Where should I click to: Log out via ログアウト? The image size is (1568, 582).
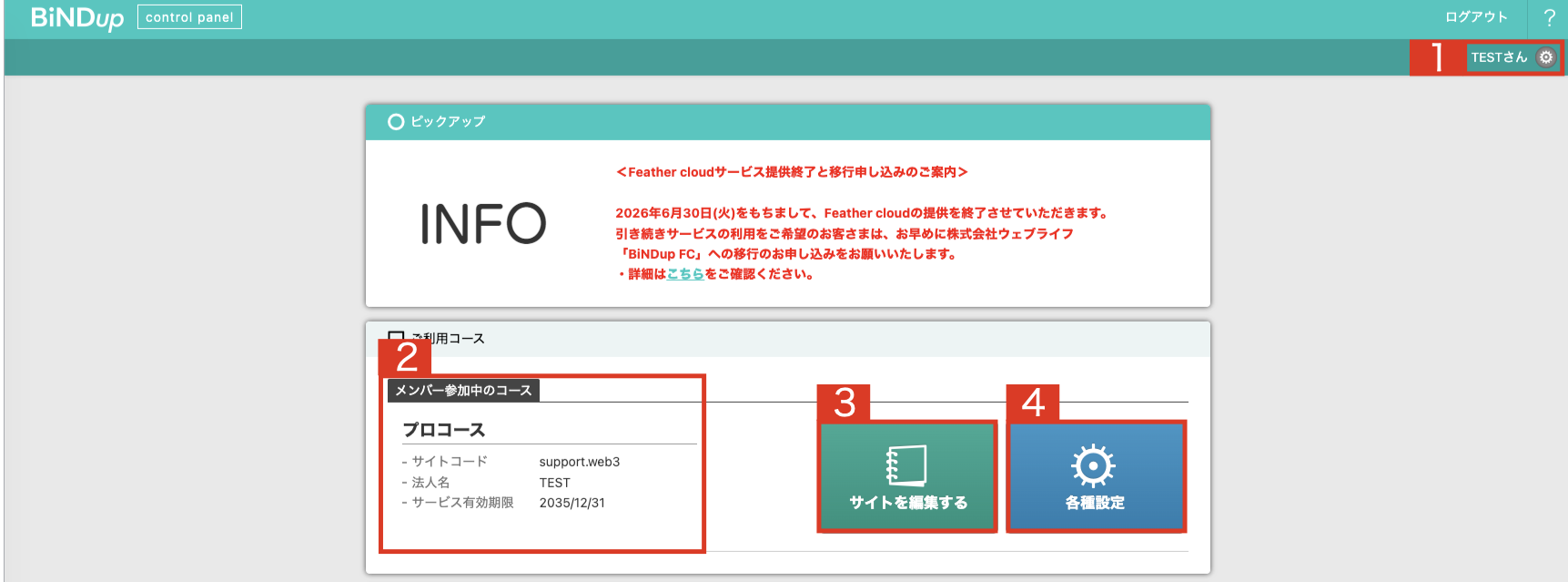[1476, 17]
